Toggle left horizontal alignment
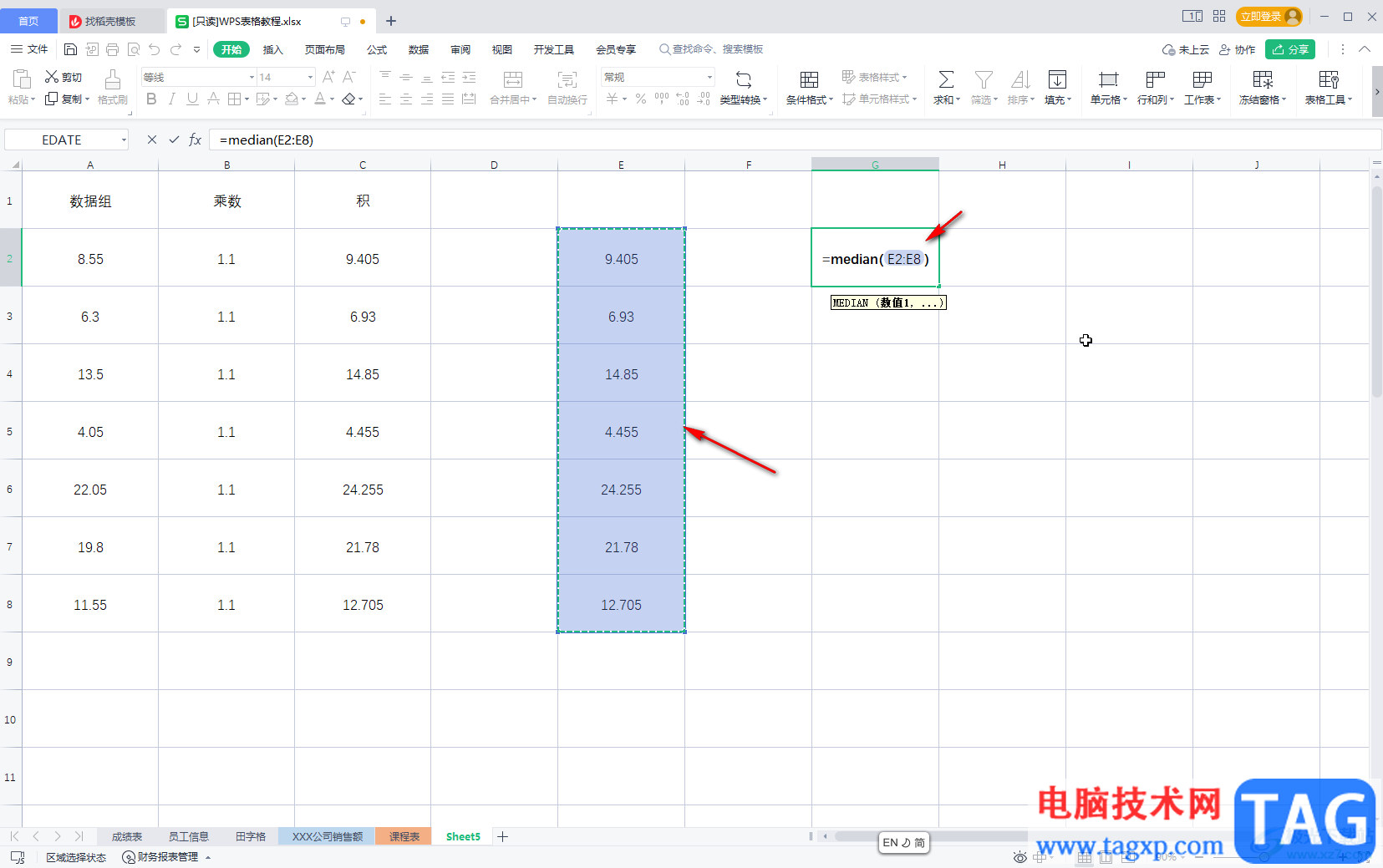Viewport: 1383px width, 868px height. (x=385, y=99)
